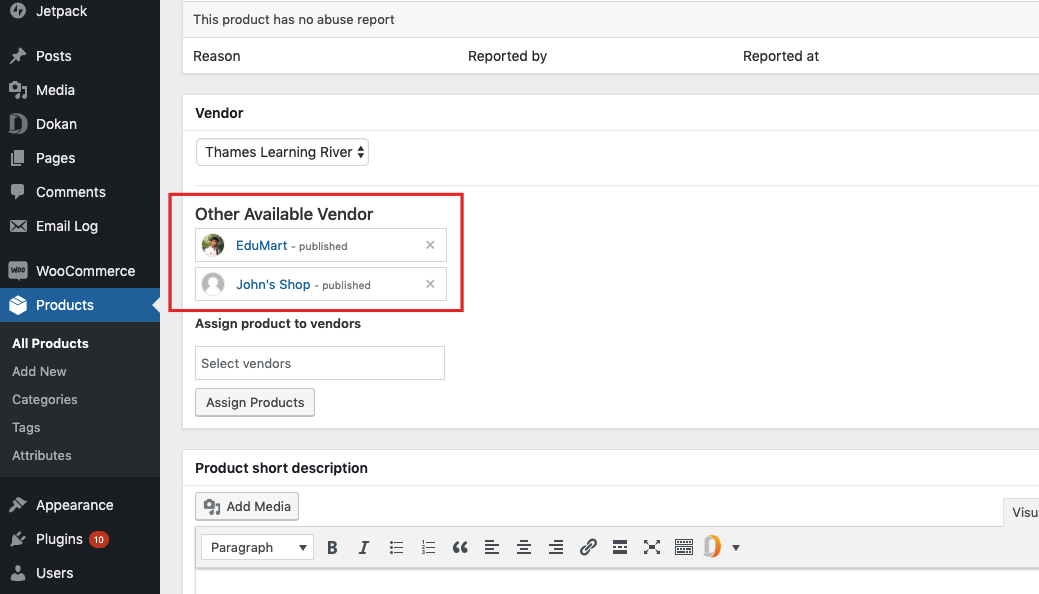
Task: Click the Dokan logo icon
Action: coord(18,123)
